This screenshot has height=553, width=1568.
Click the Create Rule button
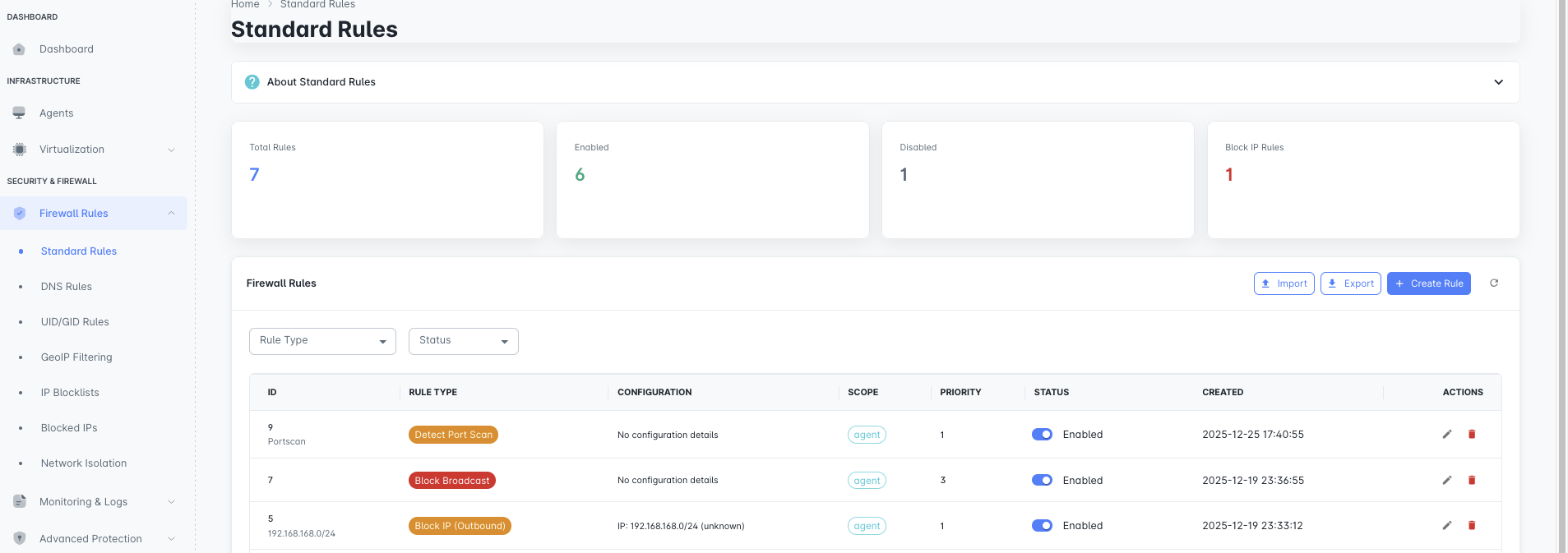[x=1428, y=283]
